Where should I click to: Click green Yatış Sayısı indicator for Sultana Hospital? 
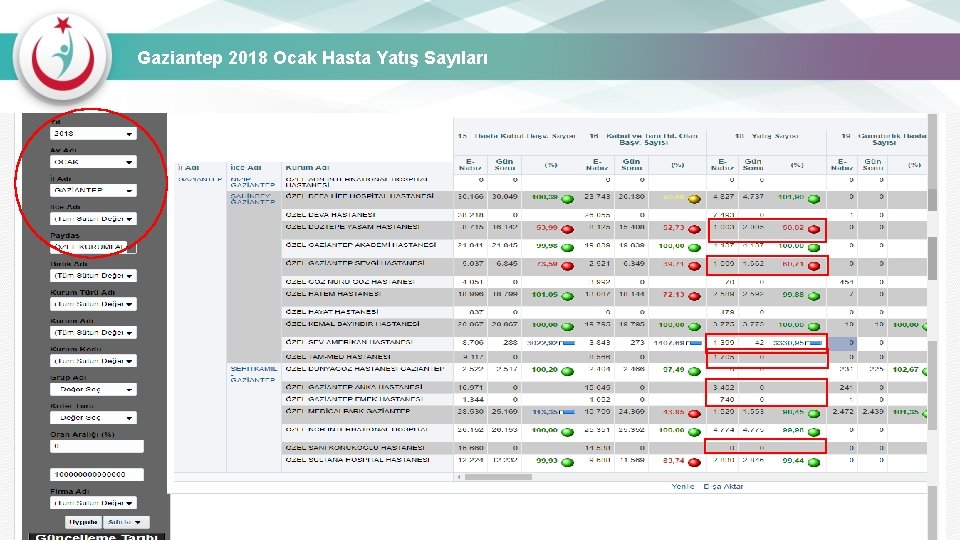pos(814,462)
